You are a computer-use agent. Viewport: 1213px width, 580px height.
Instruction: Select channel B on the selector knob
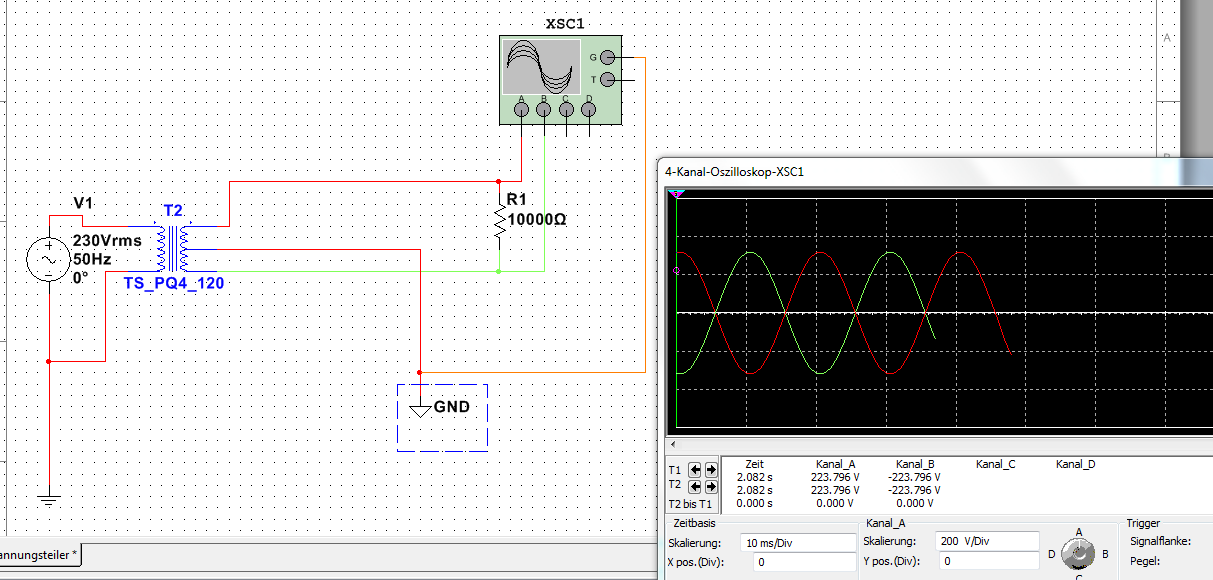pyautogui.click(x=1106, y=553)
